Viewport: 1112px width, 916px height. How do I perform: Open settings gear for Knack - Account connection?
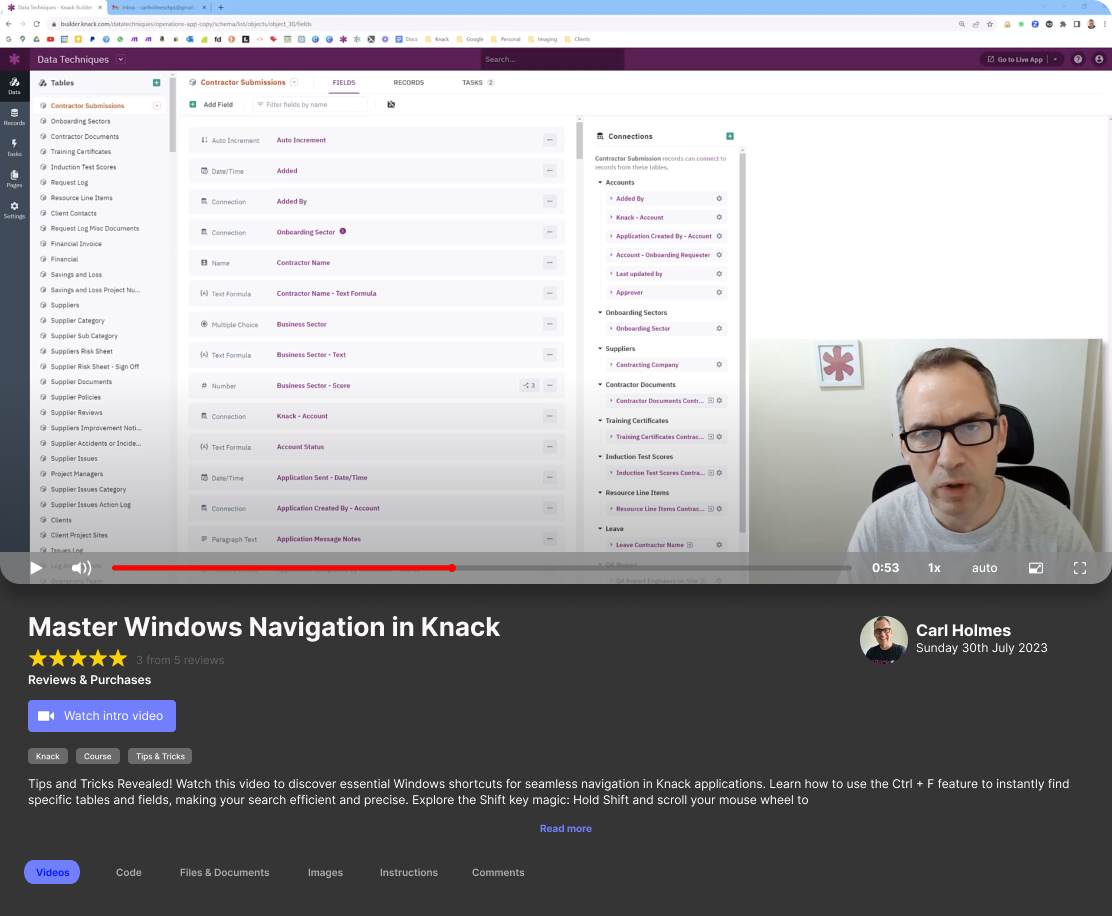pyautogui.click(x=719, y=217)
